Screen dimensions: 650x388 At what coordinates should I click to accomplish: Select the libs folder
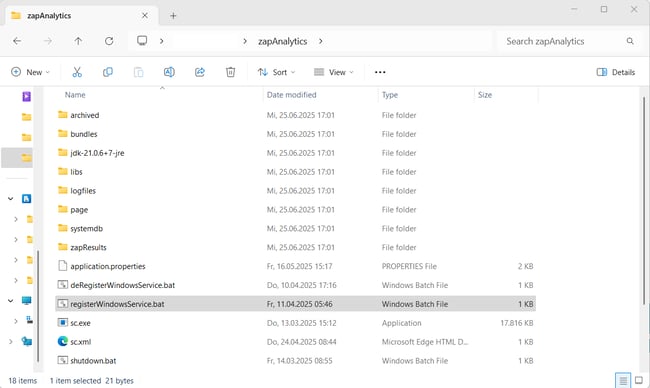point(295,172)
